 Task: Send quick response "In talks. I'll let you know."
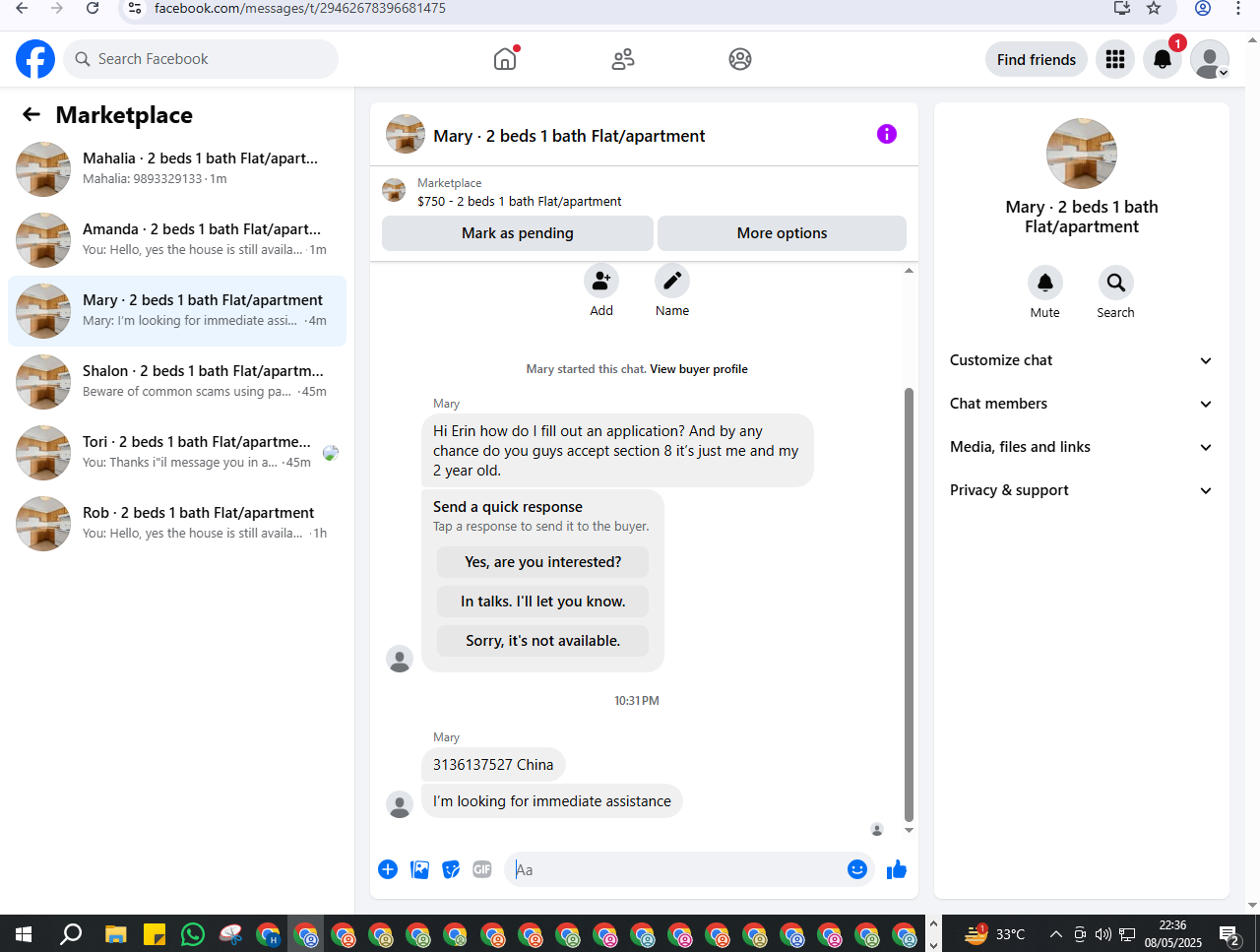pos(543,602)
